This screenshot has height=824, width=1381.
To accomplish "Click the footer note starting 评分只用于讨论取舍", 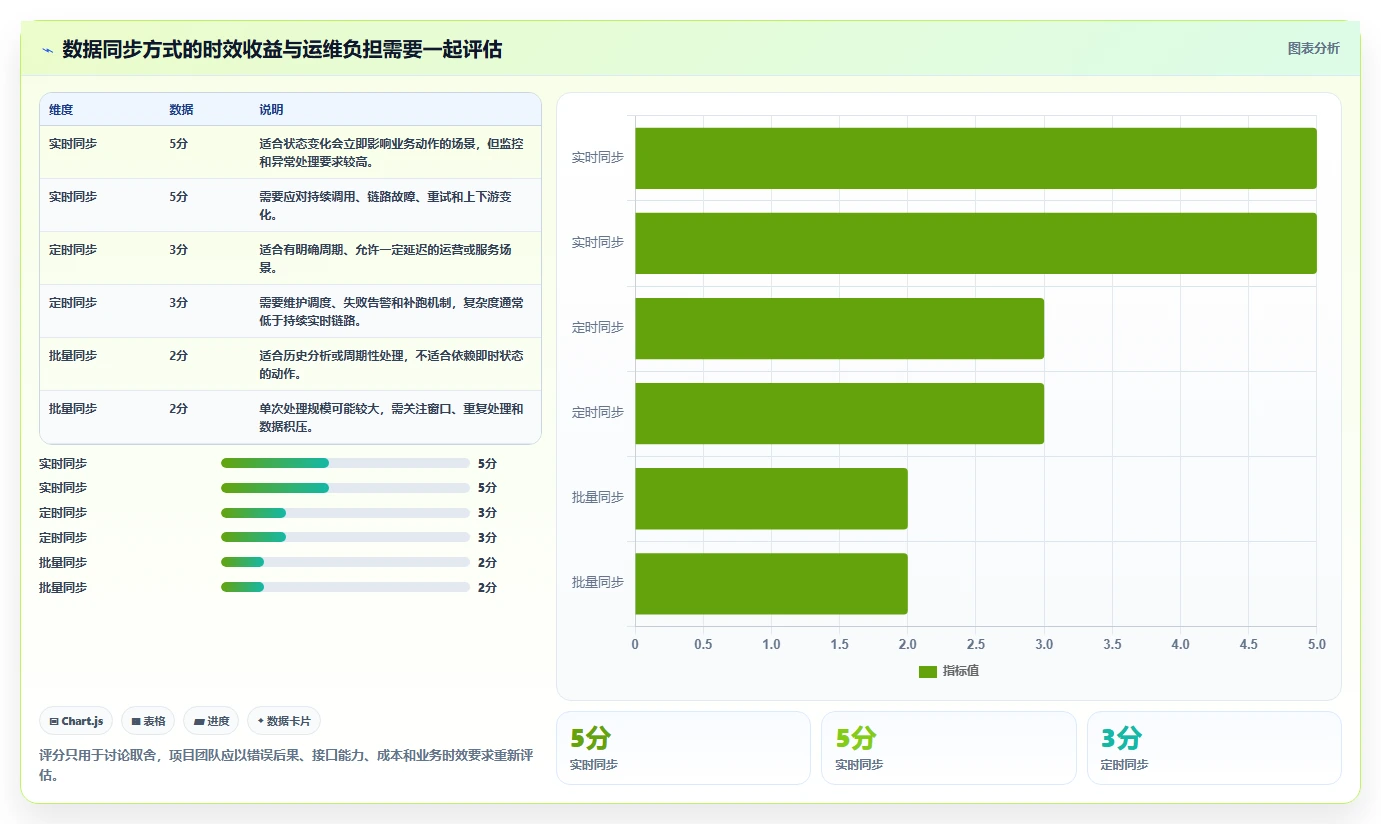I will coord(286,765).
